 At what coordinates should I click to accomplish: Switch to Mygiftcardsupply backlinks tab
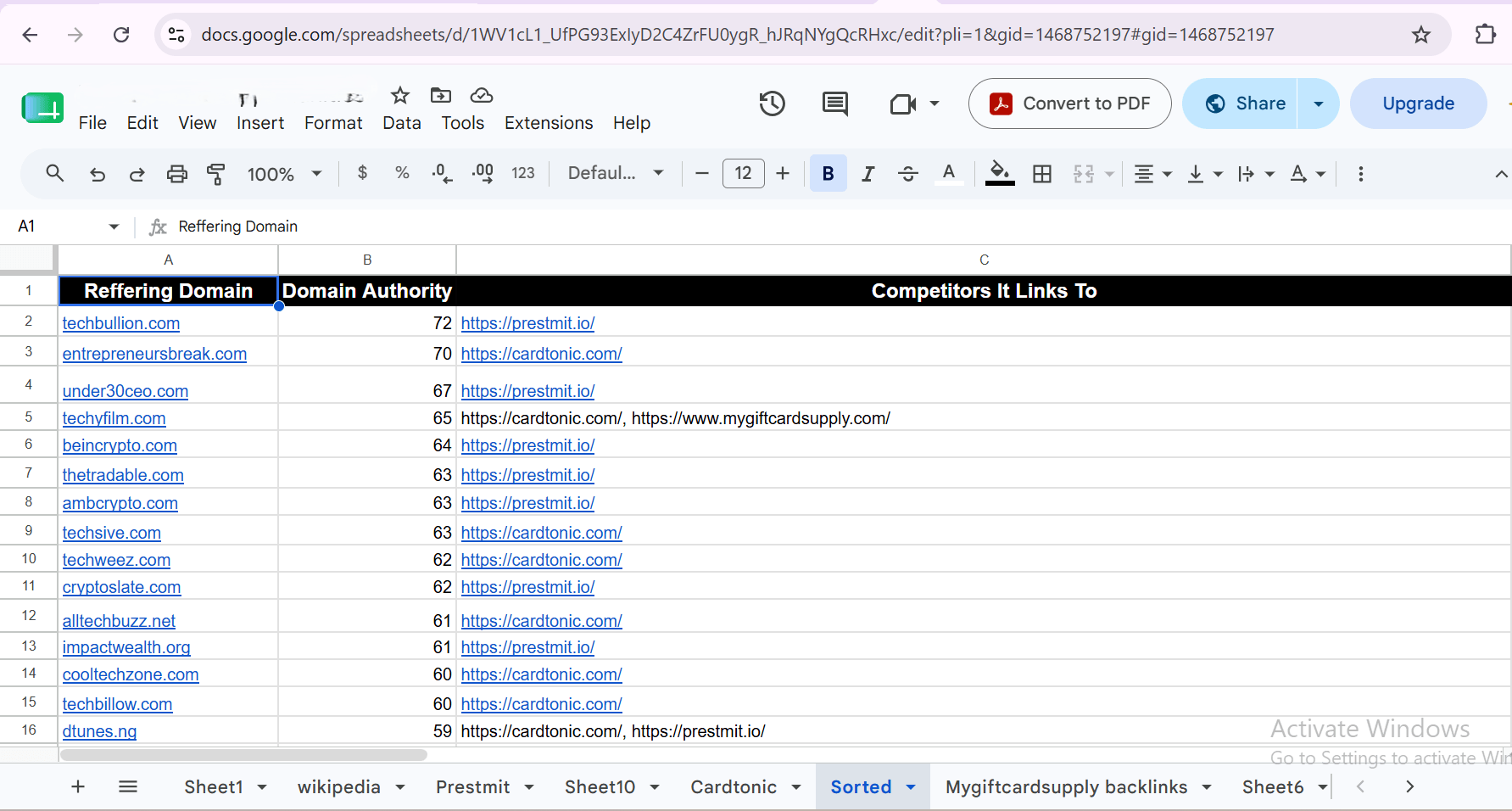click(x=1066, y=787)
